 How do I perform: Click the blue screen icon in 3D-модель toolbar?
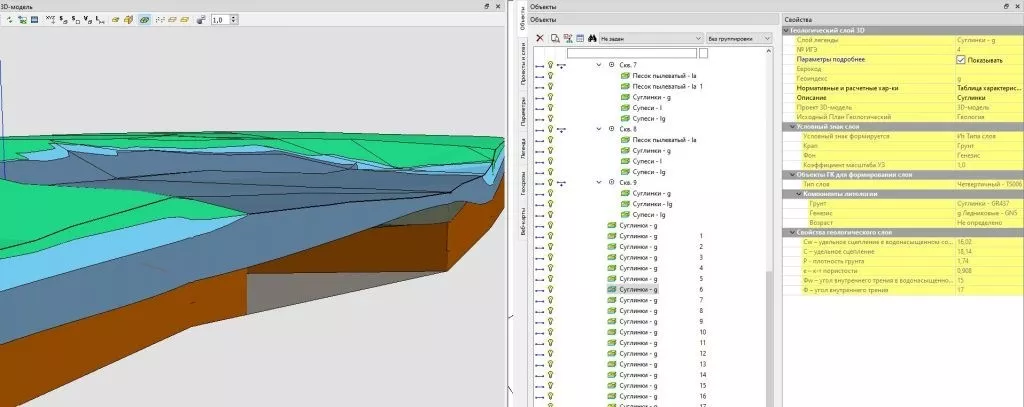pyautogui.click(x=33, y=19)
